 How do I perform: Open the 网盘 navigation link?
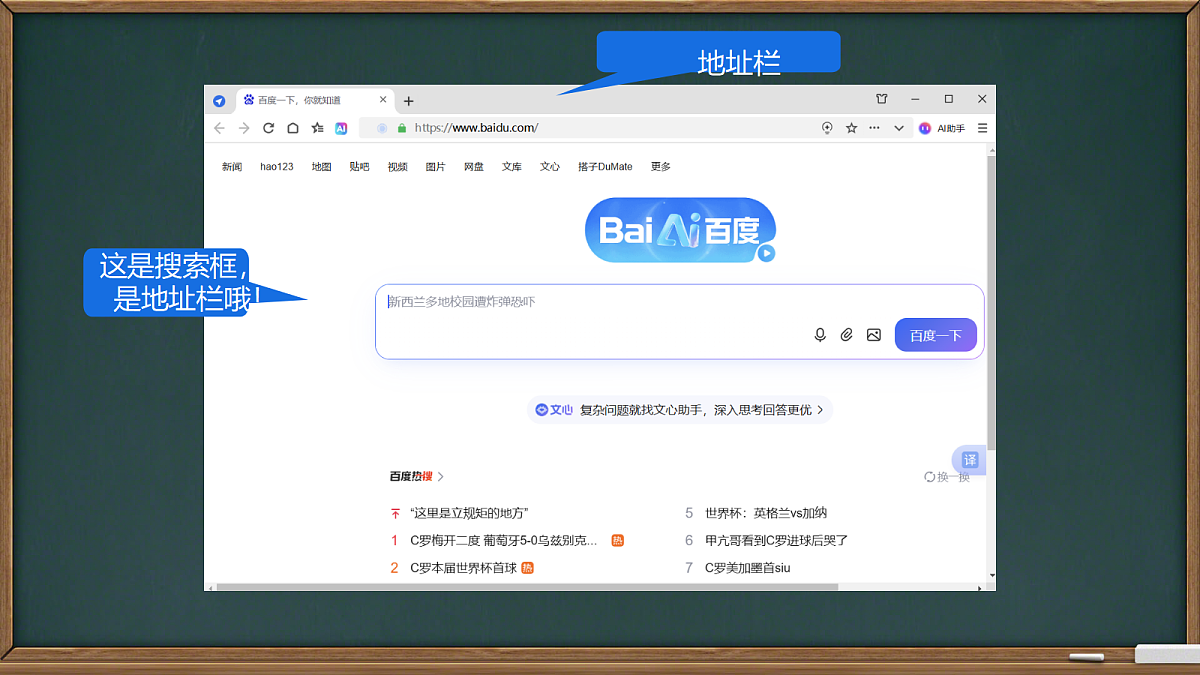(x=473, y=167)
